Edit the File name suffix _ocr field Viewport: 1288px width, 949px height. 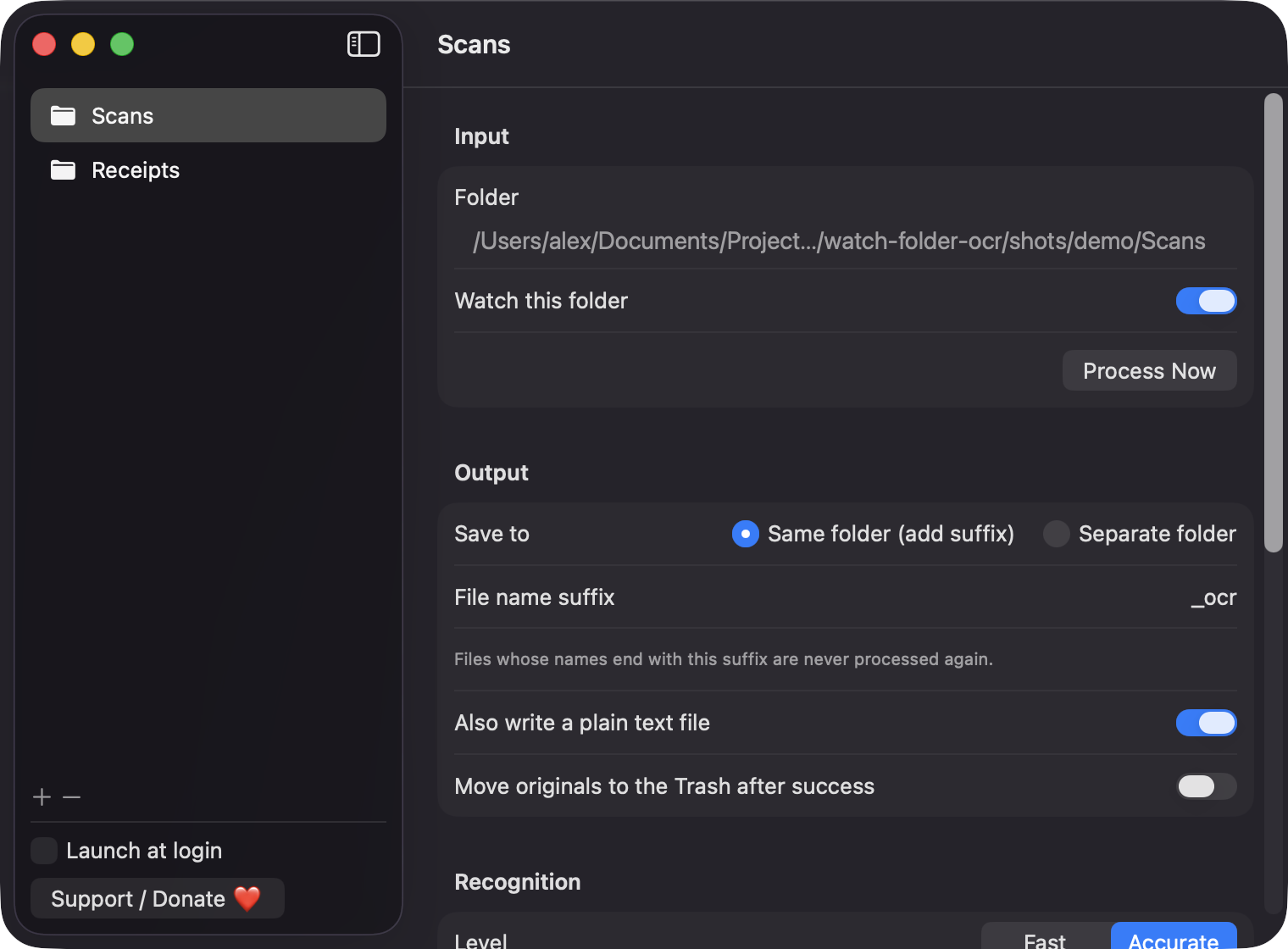(1213, 597)
